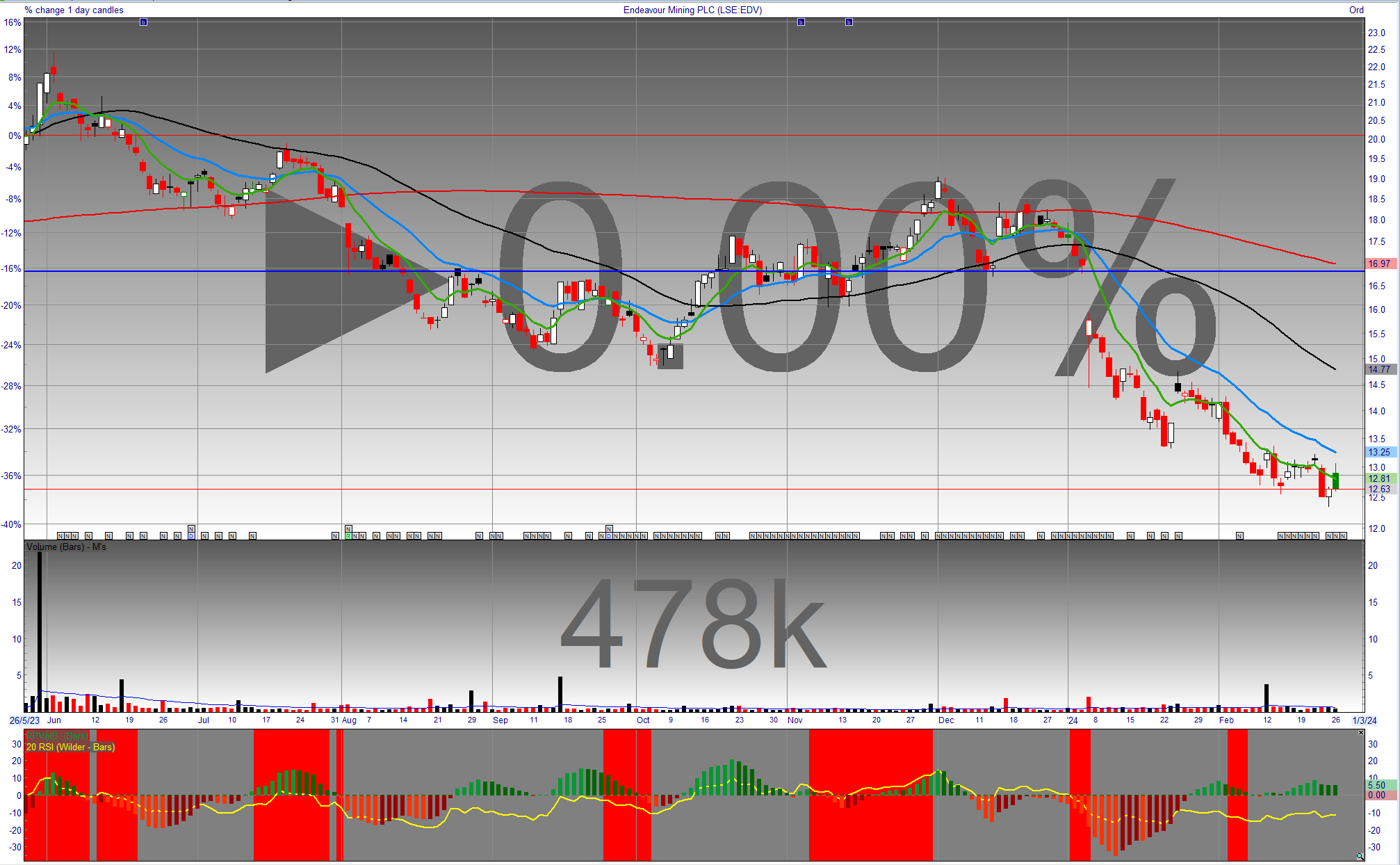
Task: Open the blue 'D' dividend flag in late June
Action: tap(191, 536)
